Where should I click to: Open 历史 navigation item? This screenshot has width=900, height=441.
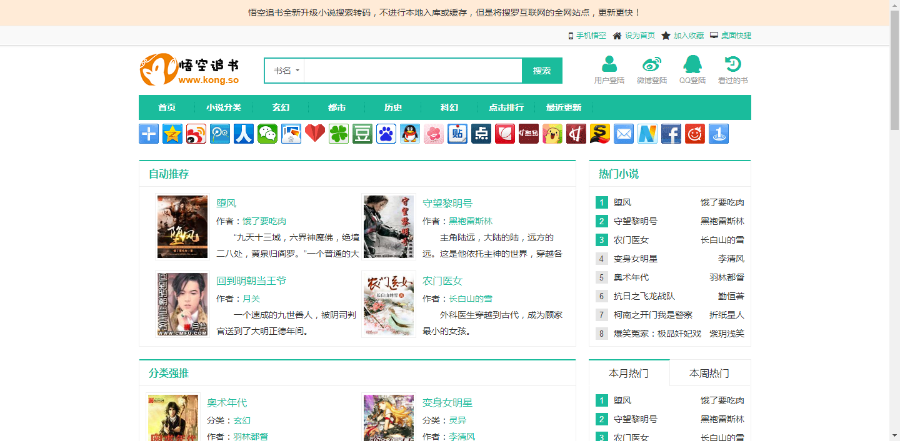(x=393, y=107)
